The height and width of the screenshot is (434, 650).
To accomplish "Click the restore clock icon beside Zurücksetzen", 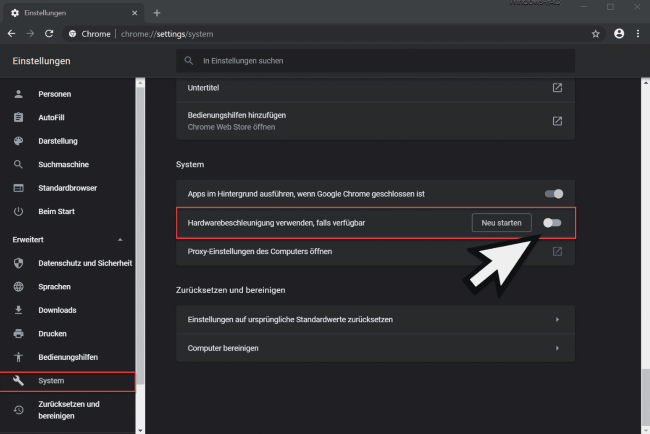I will click(x=18, y=410).
